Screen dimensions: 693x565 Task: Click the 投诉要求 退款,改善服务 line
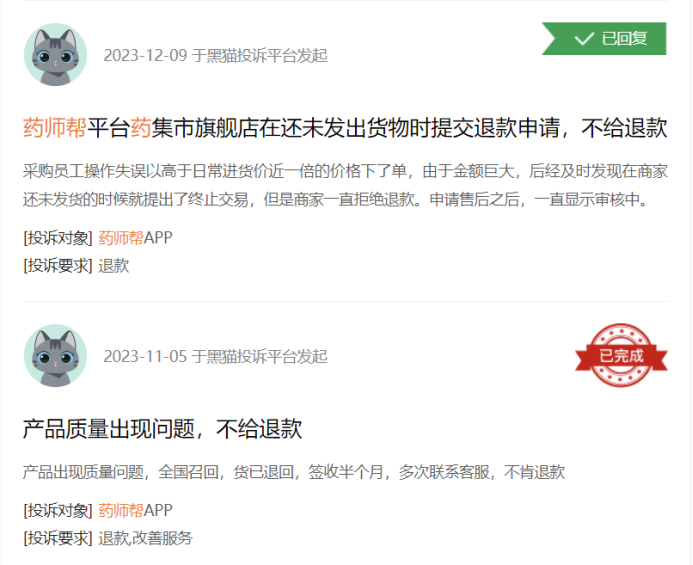(108, 538)
